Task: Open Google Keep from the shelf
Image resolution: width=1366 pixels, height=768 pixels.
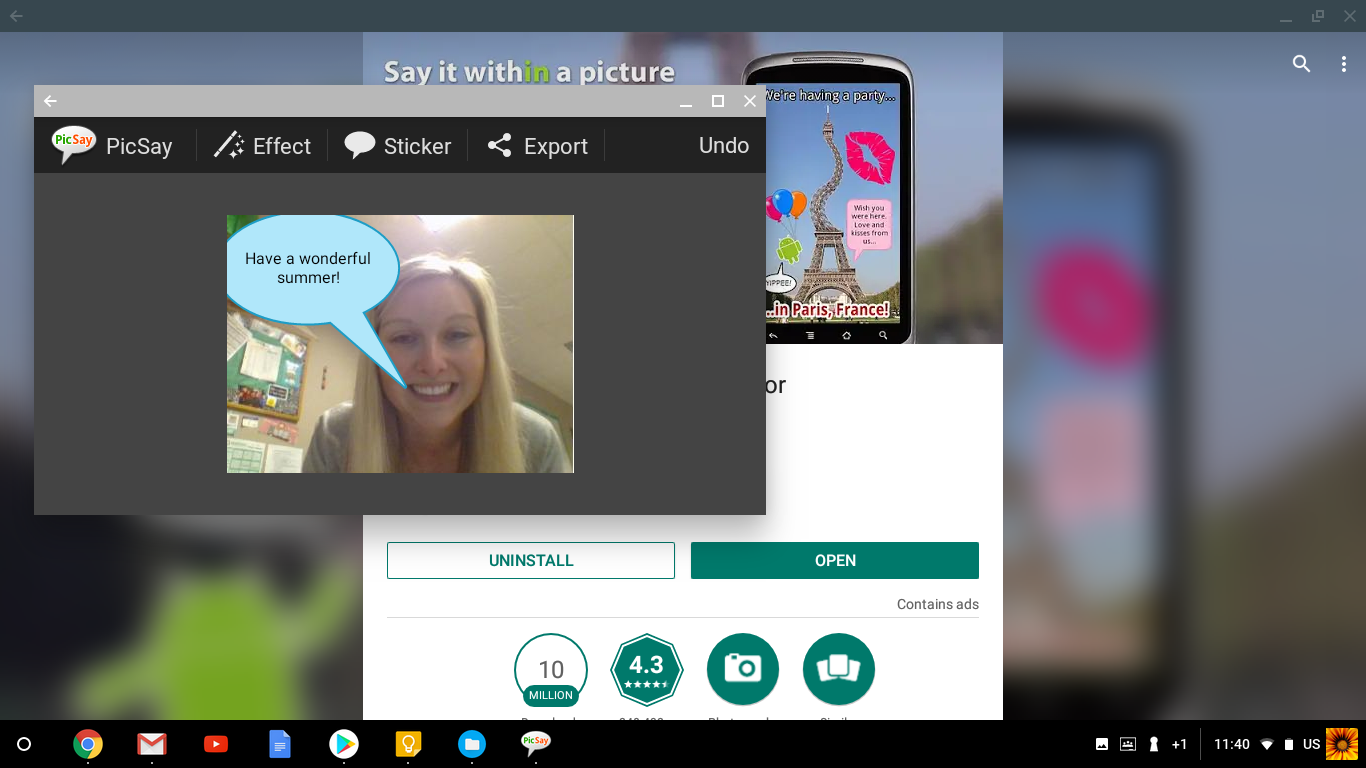Action: coord(408,744)
